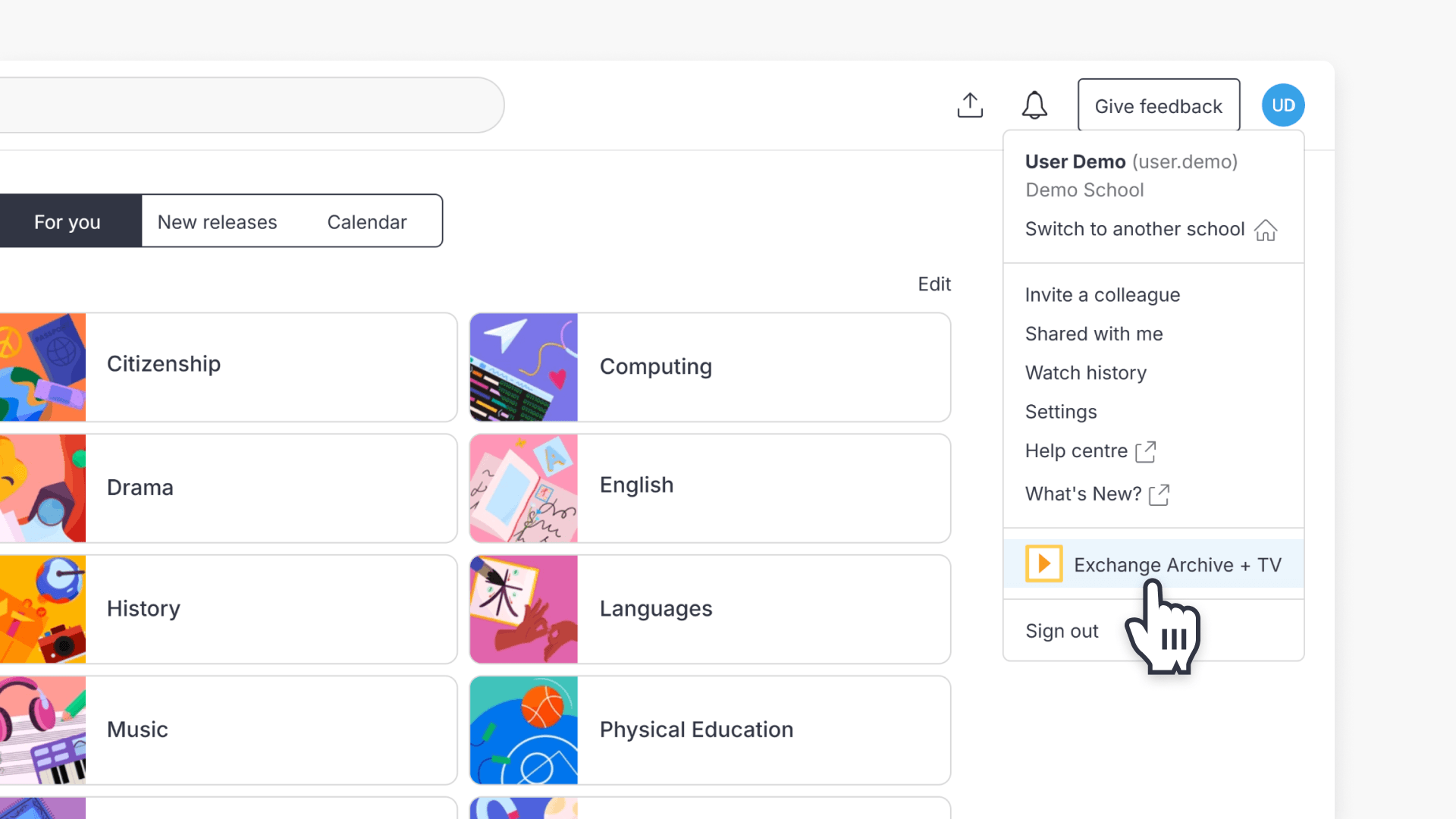1456x819 pixels.
Task: Click the Edit link above subjects
Action: pos(934,284)
